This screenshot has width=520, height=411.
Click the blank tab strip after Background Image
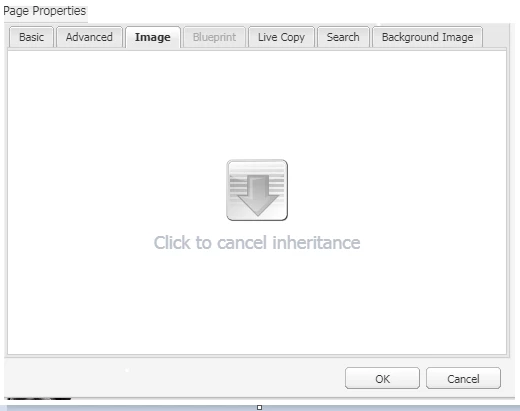tap(495, 37)
